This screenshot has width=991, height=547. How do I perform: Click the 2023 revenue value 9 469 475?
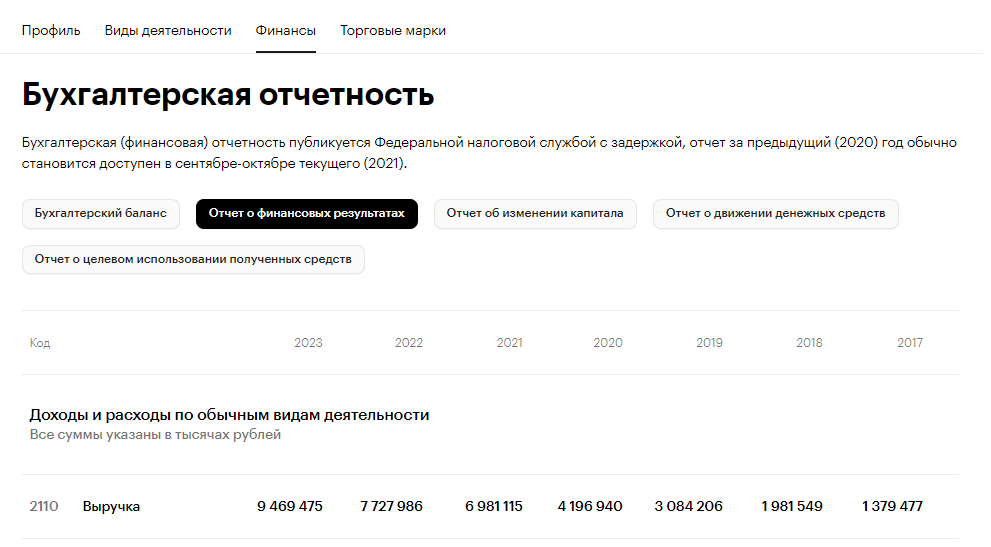click(290, 507)
